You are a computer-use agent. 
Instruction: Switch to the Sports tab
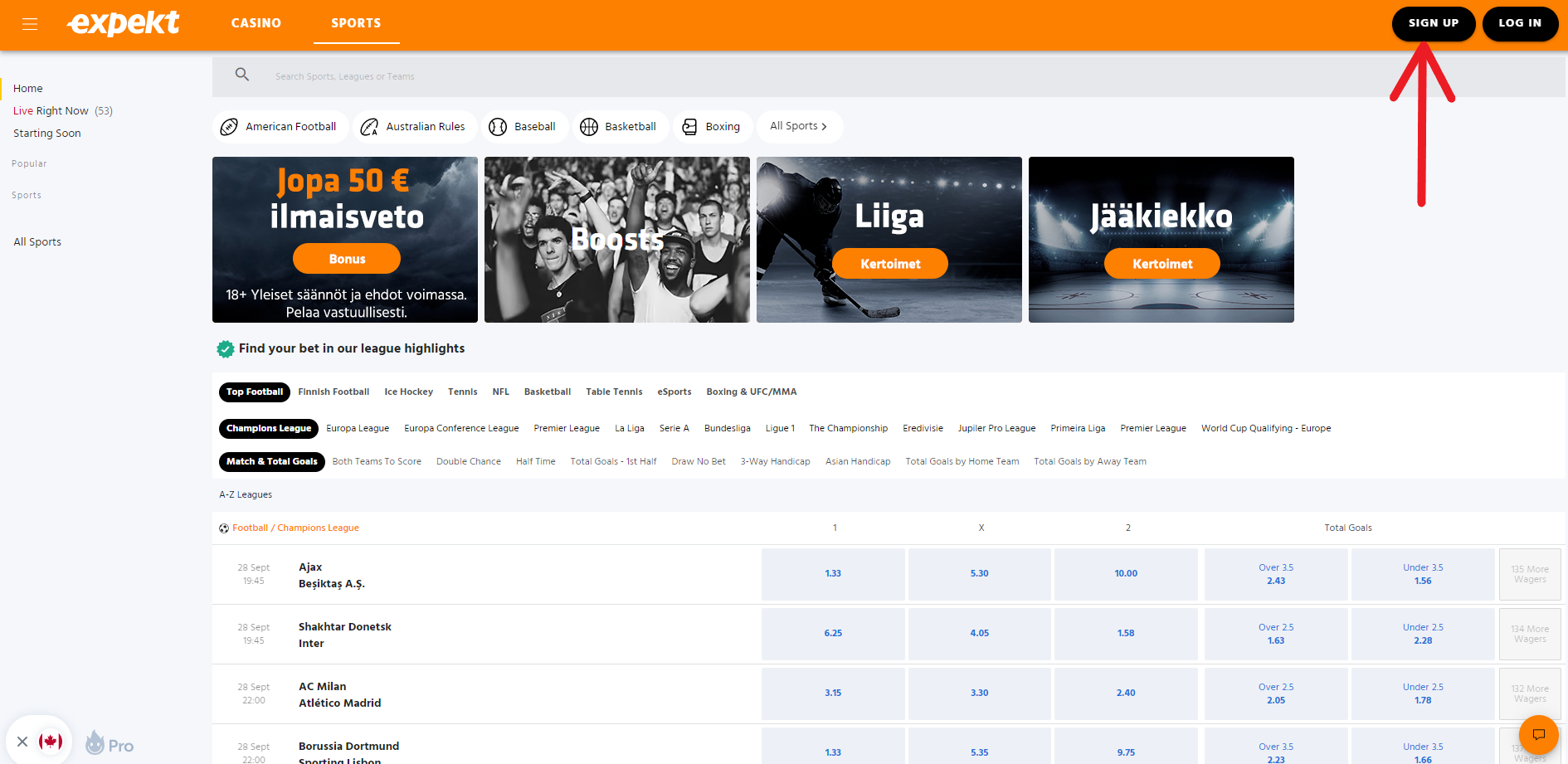[x=357, y=23]
